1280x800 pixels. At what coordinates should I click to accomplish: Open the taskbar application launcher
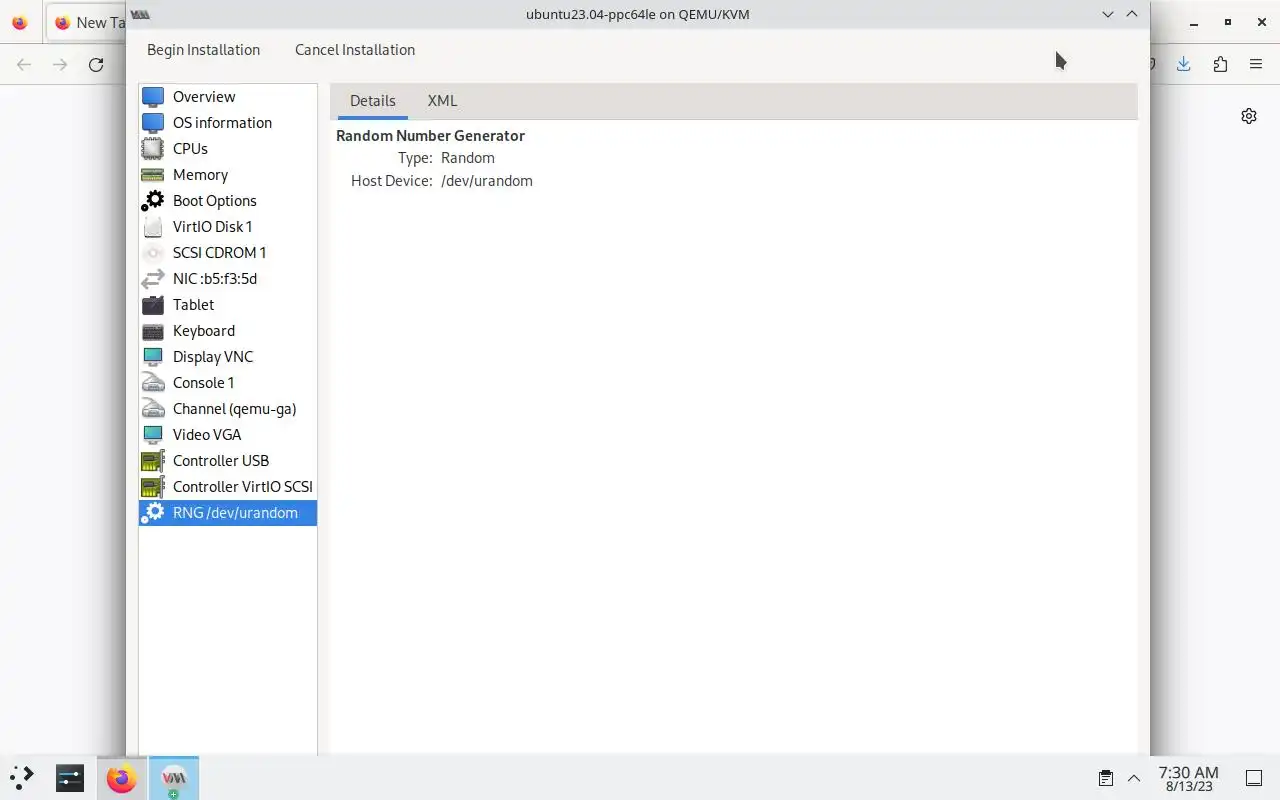tap(22, 777)
